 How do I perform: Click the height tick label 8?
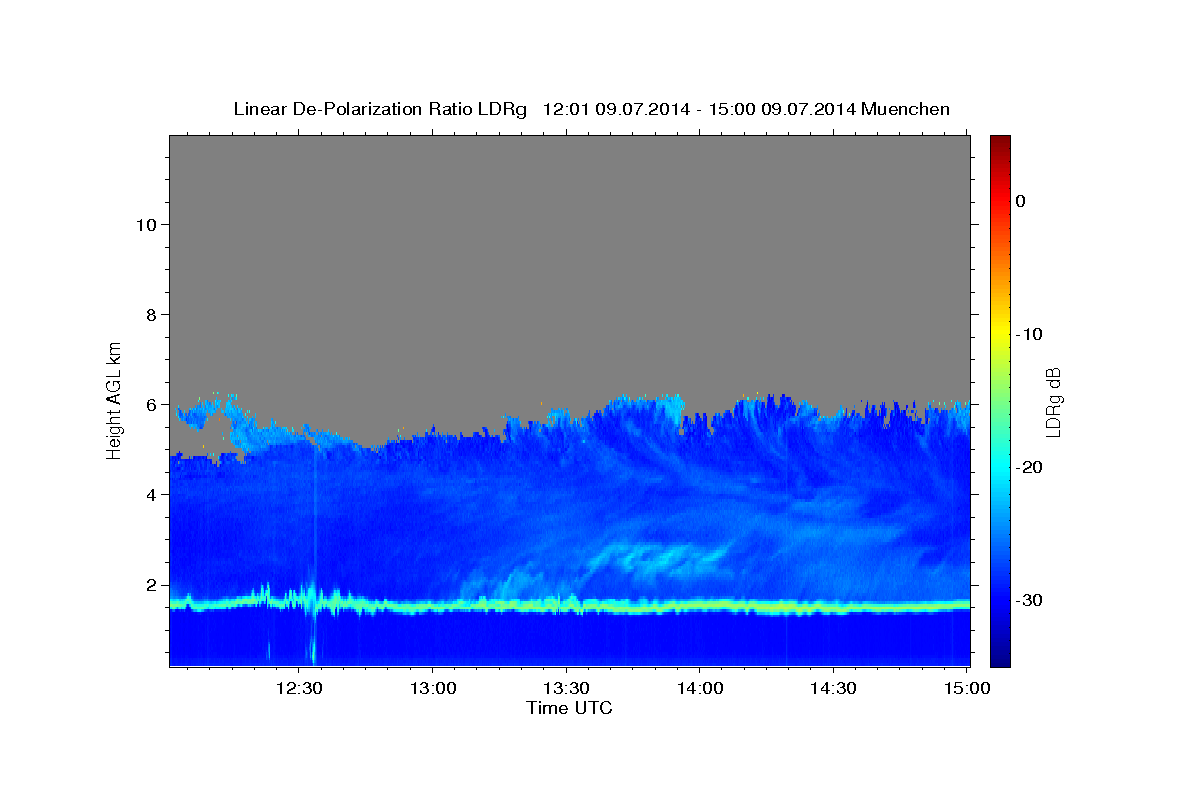150,314
